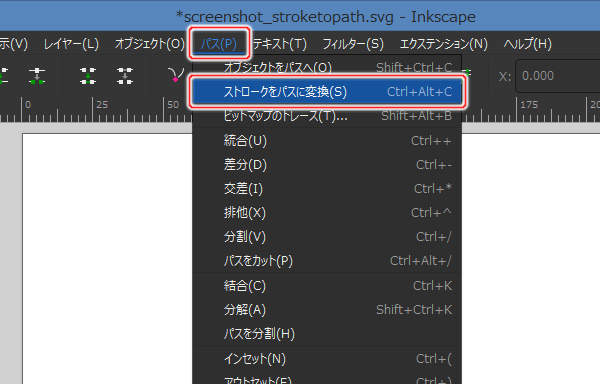Apply 差分(D) difference operation
This screenshot has height=384, width=600.
pos(327,165)
